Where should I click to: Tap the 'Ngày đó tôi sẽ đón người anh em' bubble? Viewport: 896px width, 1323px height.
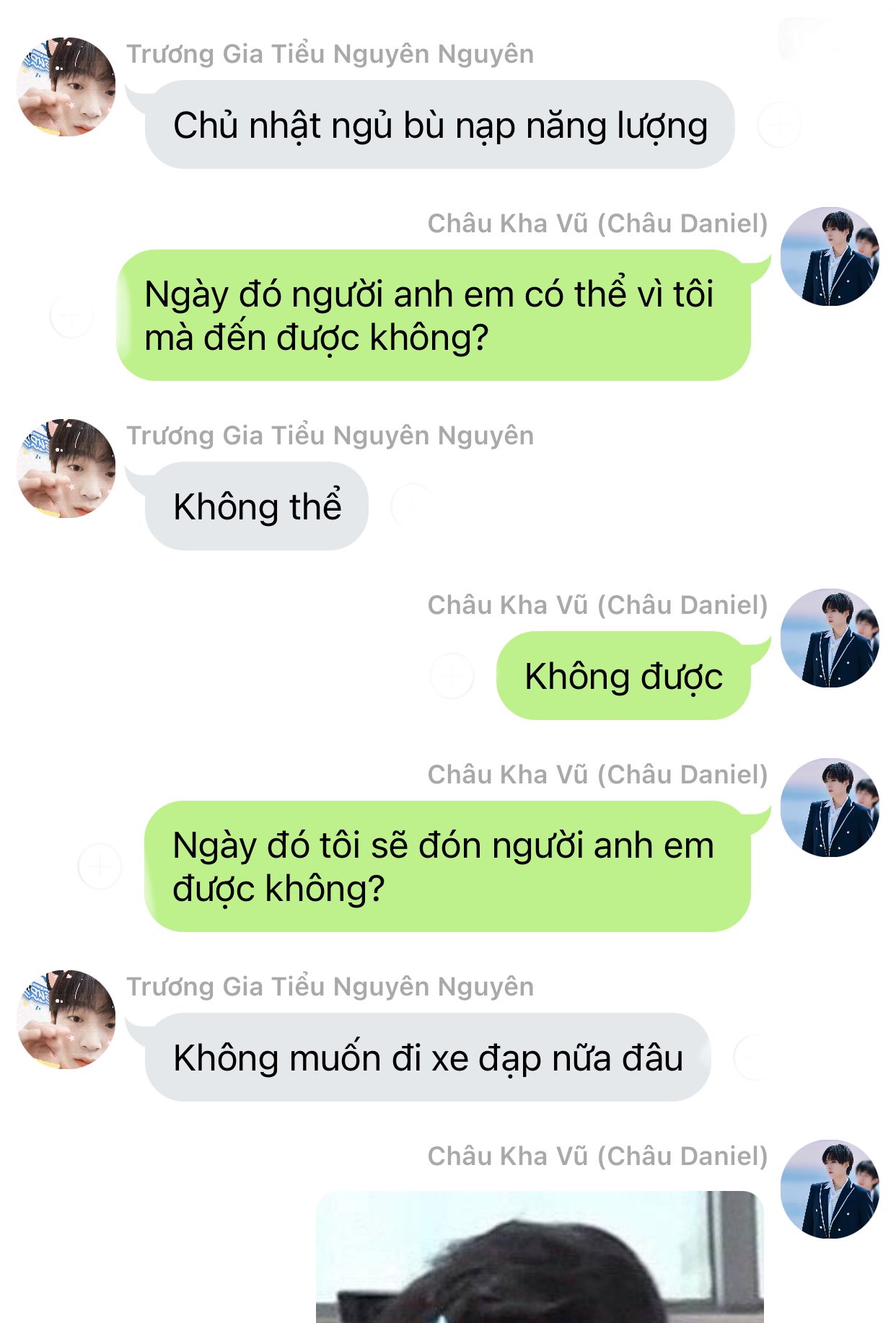[447, 866]
